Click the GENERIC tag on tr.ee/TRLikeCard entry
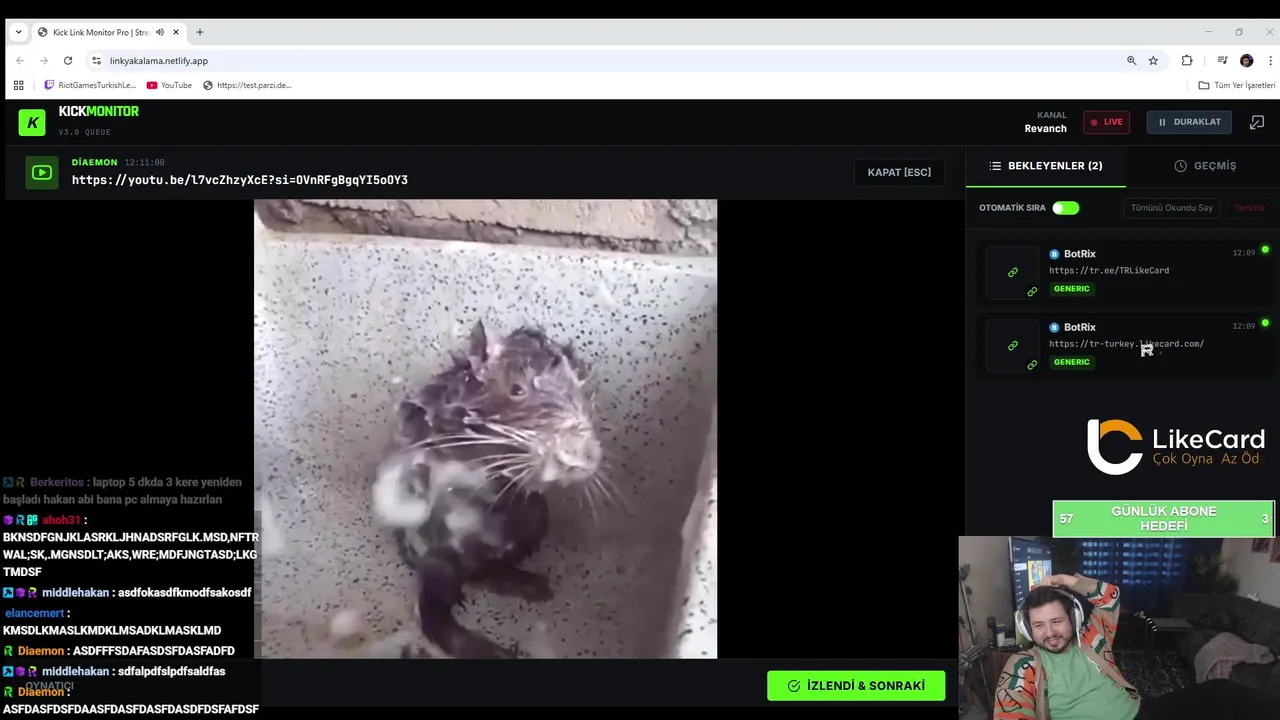Screen dimensions: 1280x720 pyautogui.click(x=1071, y=289)
